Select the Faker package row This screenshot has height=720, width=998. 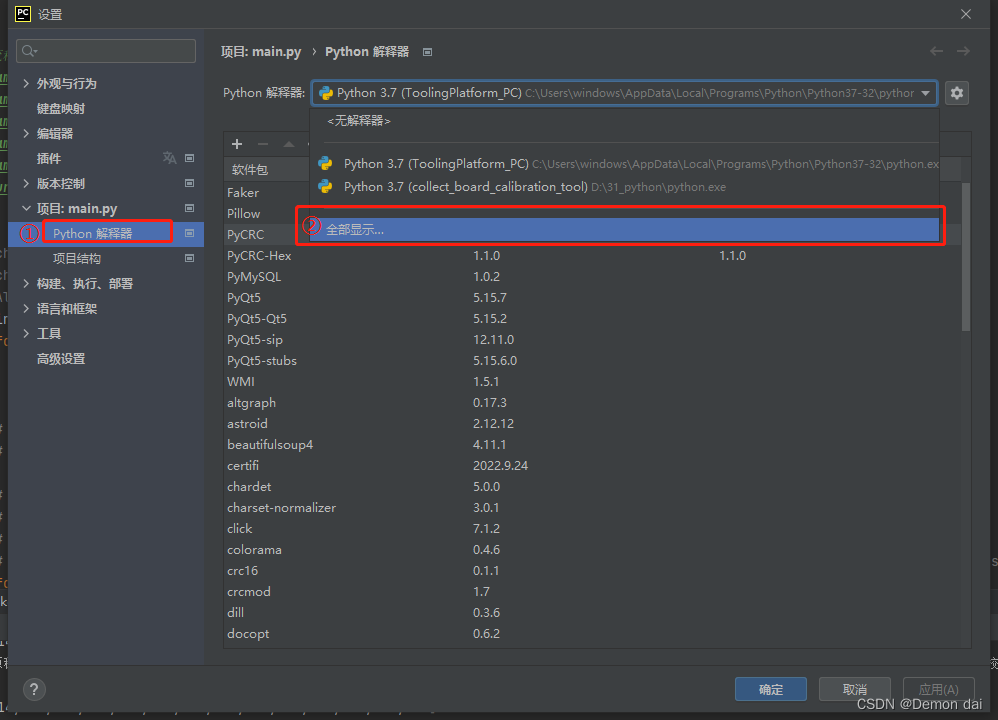[x=267, y=192]
